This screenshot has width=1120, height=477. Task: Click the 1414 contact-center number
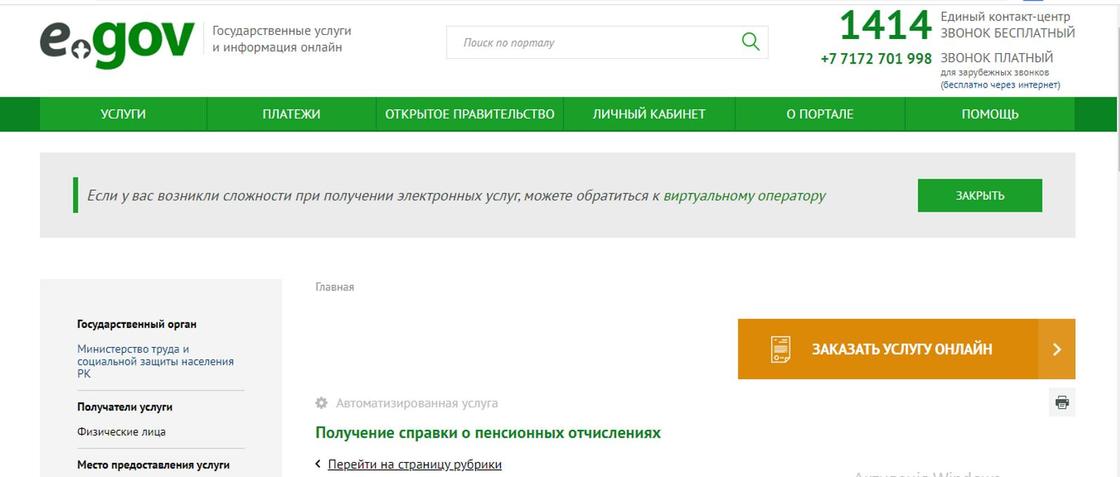coord(886,26)
